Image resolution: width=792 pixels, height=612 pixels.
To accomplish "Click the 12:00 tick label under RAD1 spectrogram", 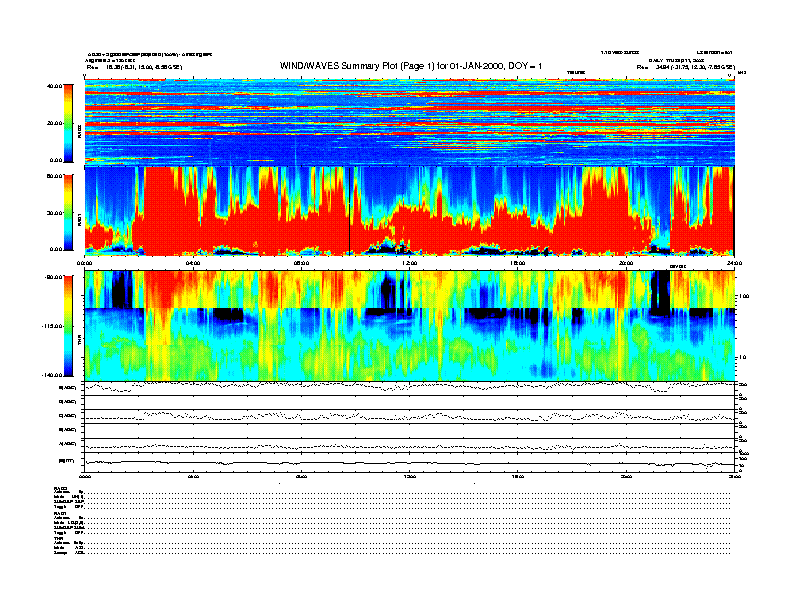I will pos(410,263).
